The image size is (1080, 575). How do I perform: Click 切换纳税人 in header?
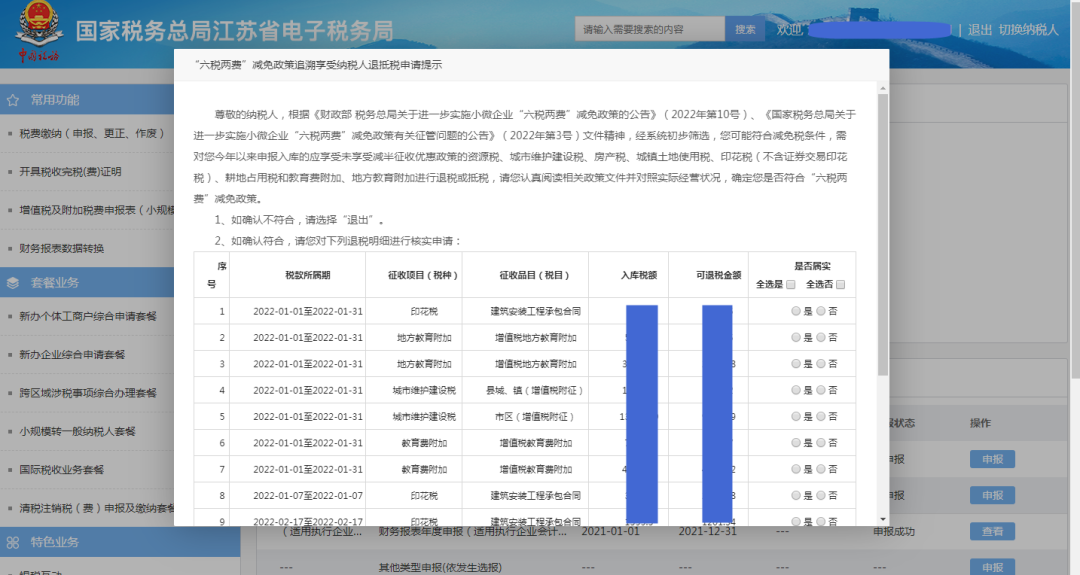[1028, 30]
